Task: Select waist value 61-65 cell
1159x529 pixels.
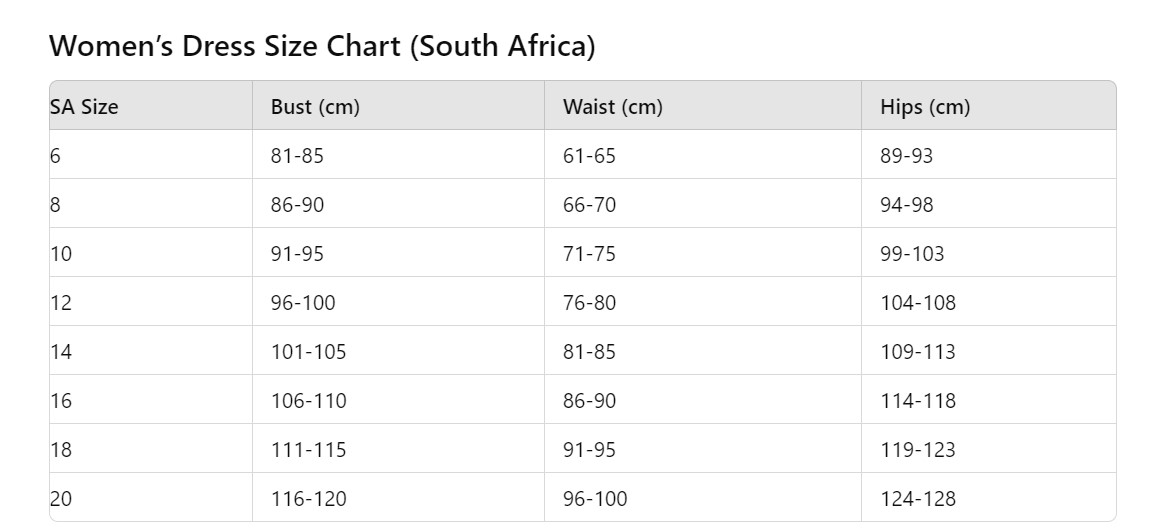Action: click(589, 156)
